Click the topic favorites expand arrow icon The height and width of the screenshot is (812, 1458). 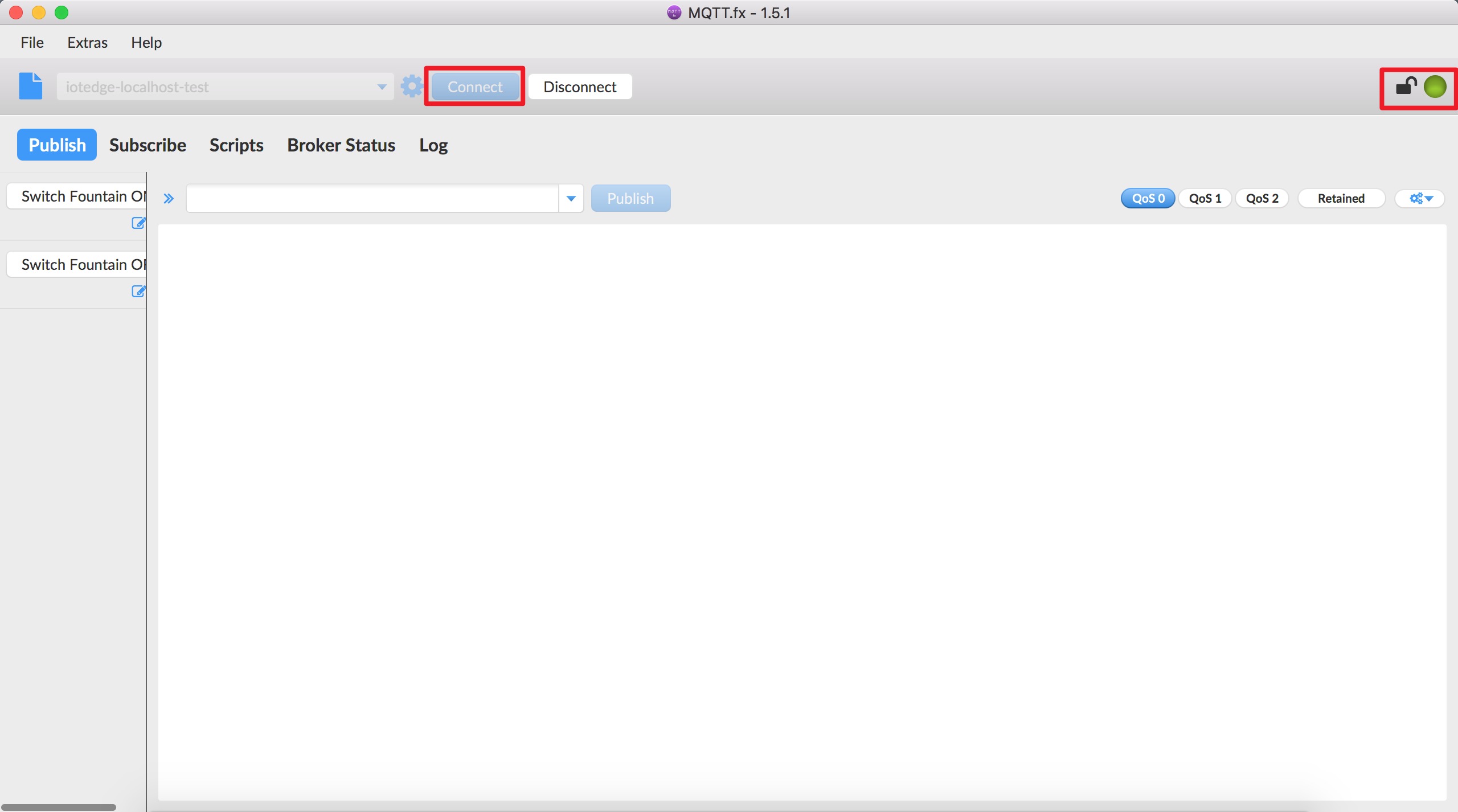coord(168,197)
